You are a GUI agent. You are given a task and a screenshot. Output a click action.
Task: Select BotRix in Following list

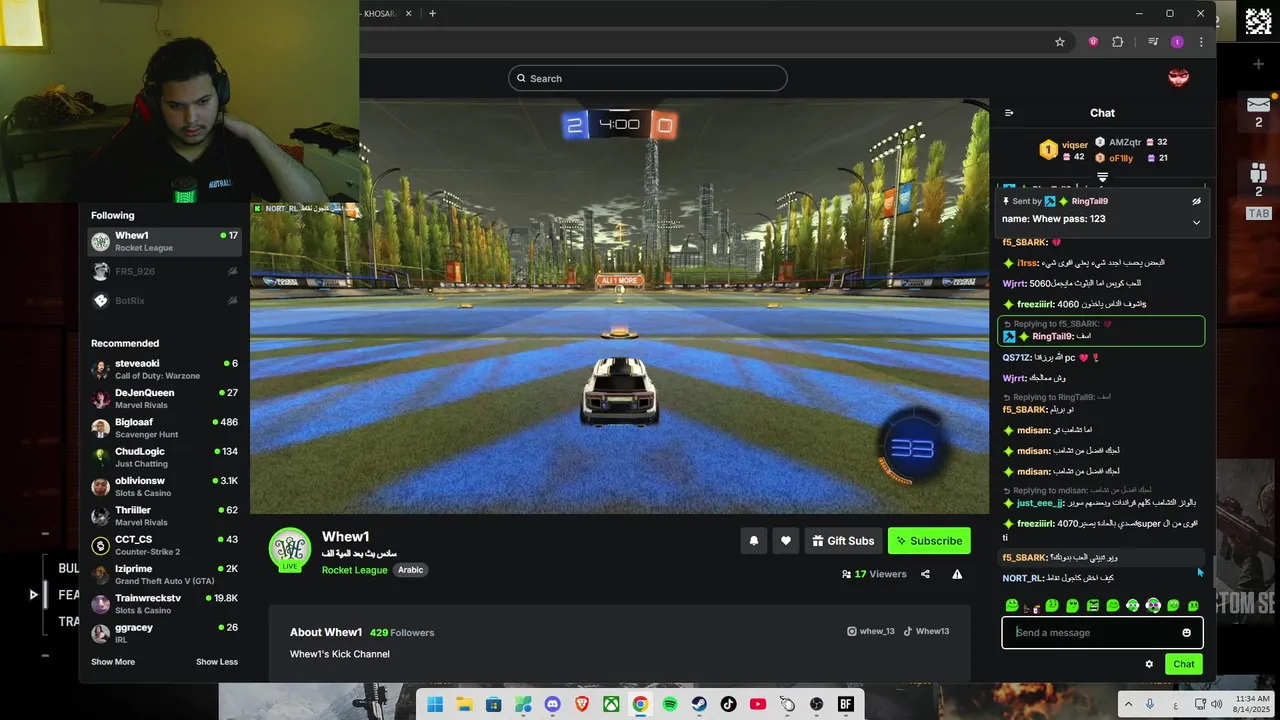pyautogui.click(x=165, y=300)
